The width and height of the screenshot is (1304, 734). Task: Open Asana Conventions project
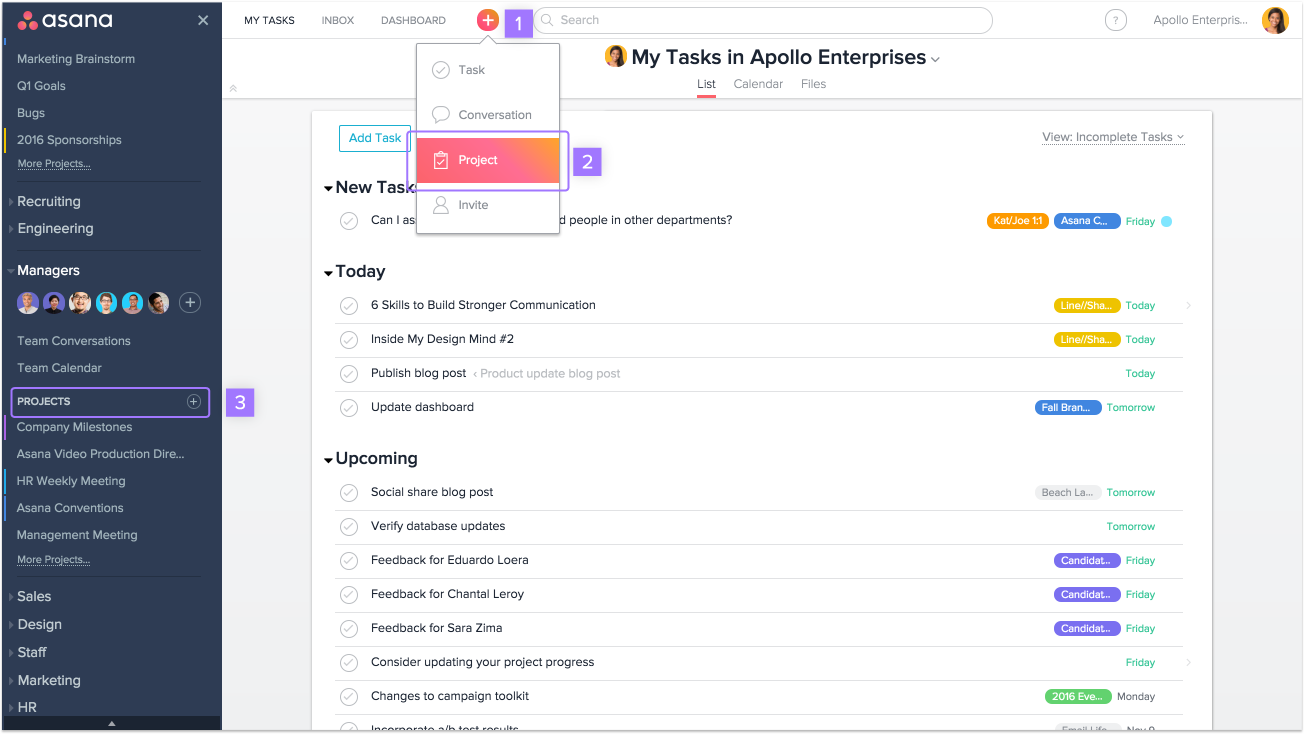70,508
